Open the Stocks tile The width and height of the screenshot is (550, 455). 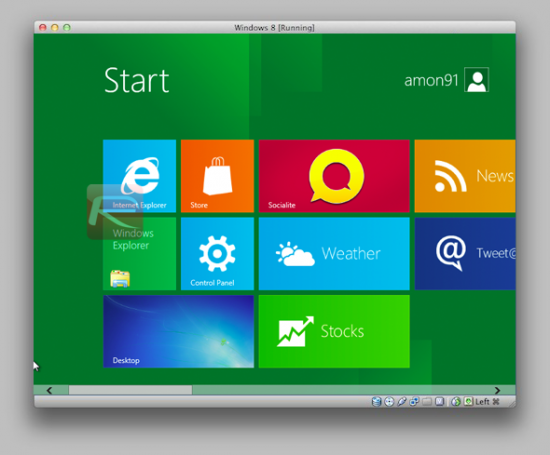(334, 331)
